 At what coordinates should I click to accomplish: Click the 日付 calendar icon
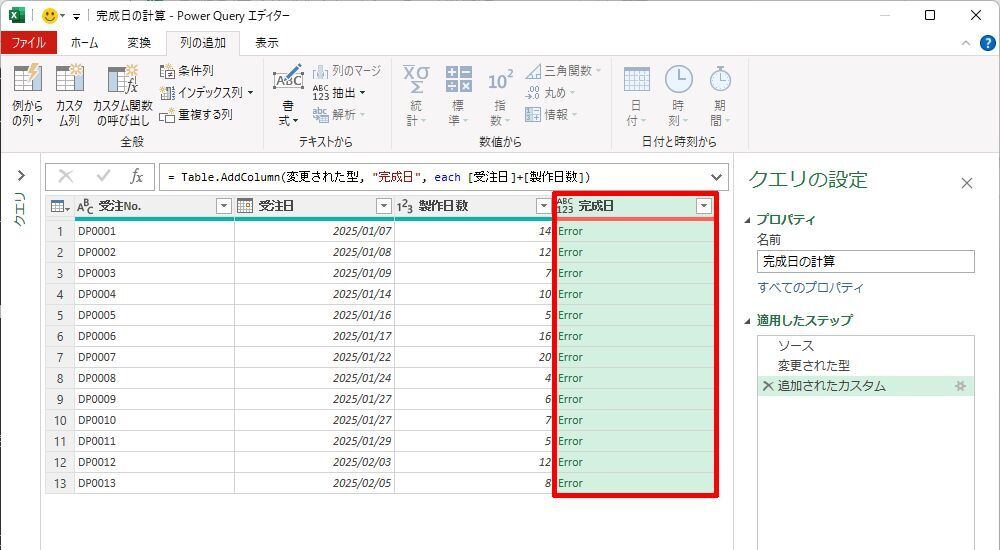[636, 79]
